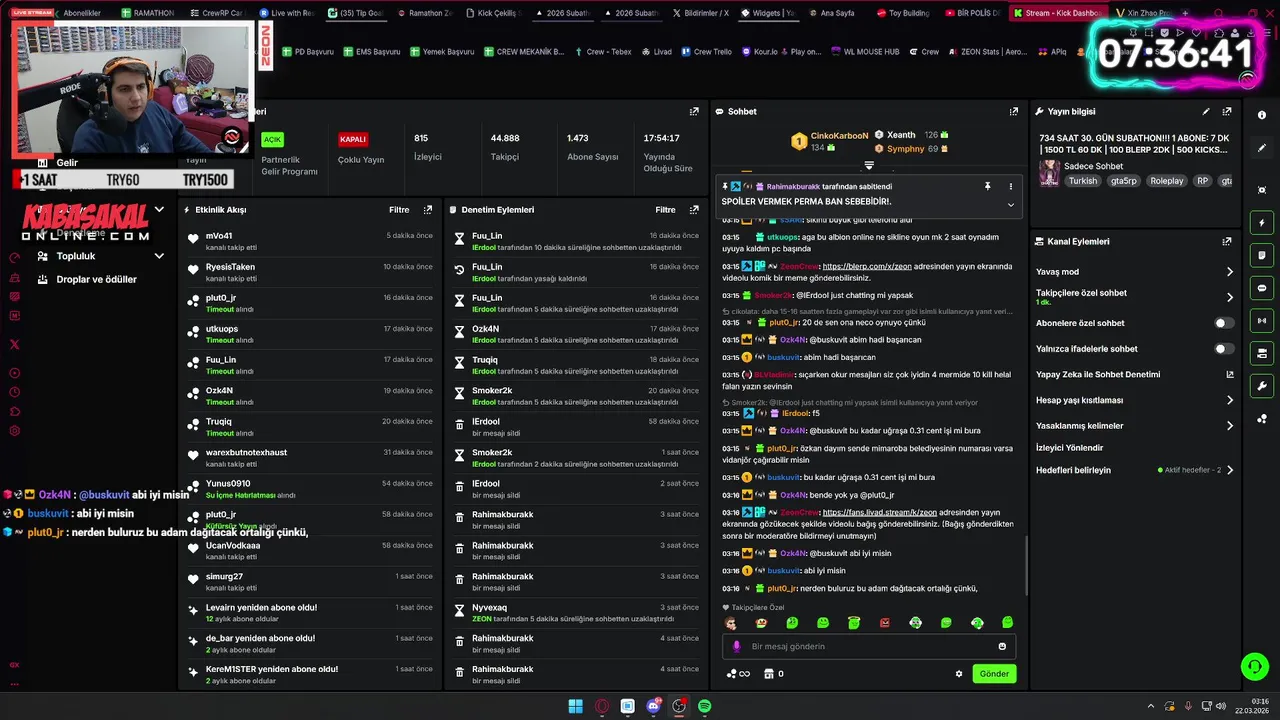Viewport: 1280px width, 720px height.
Task: Pop out the Yayın bilgisi panel
Action: click(1227, 112)
